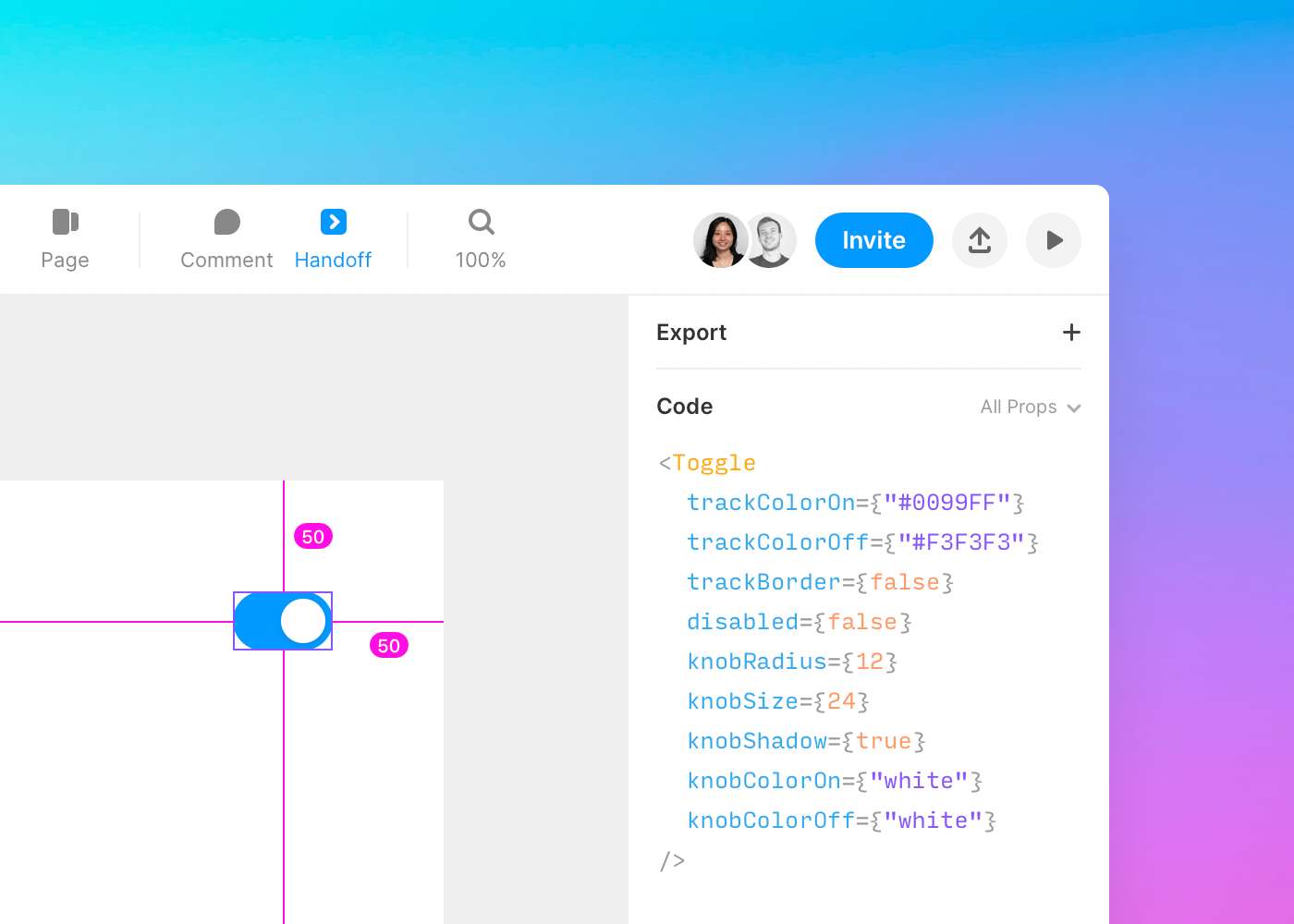Open the 100% zoom control
Viewport: 1294px width, 924px height.
click(481, 240)
